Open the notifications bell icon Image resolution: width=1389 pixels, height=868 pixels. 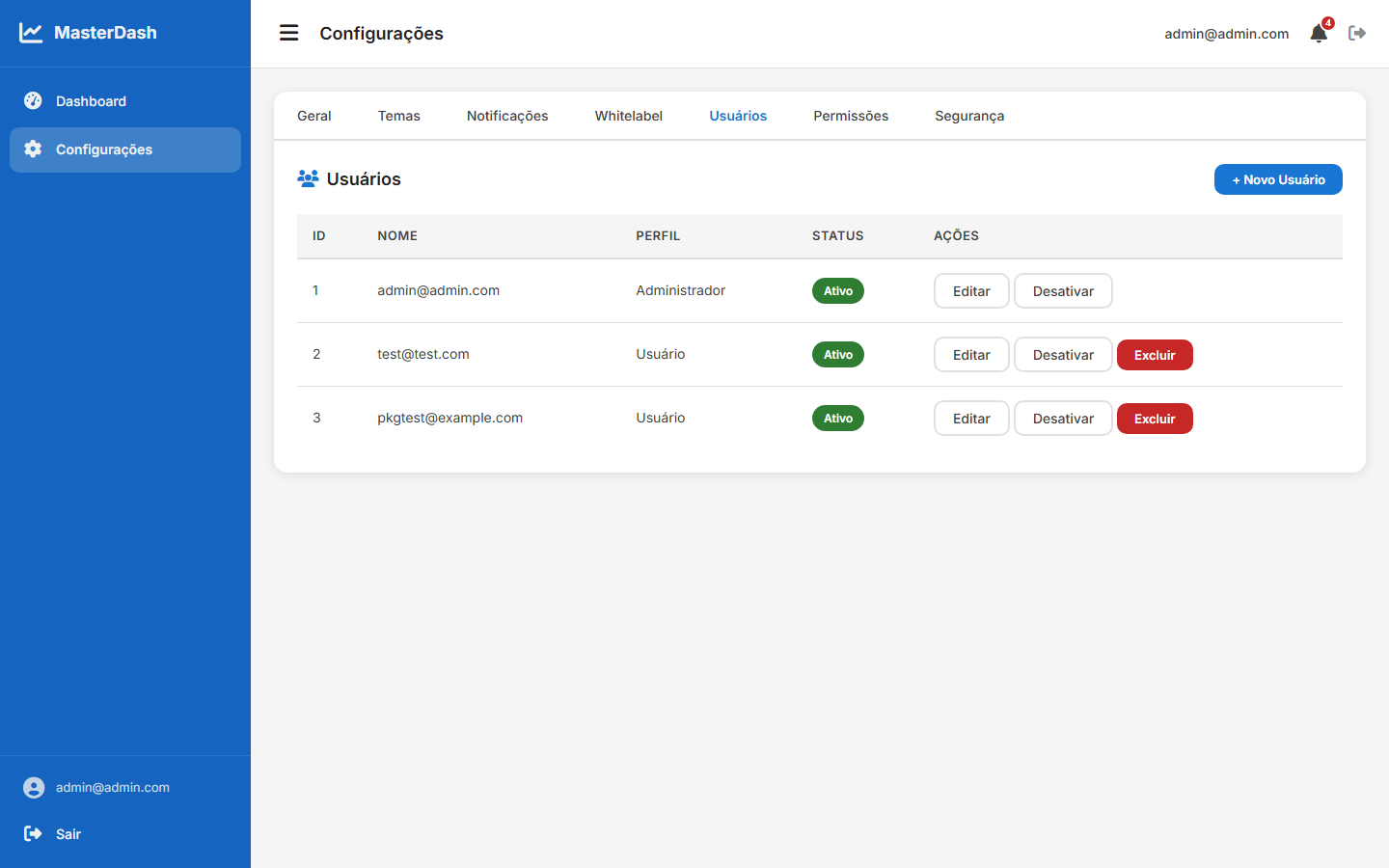pos(1319,34)
